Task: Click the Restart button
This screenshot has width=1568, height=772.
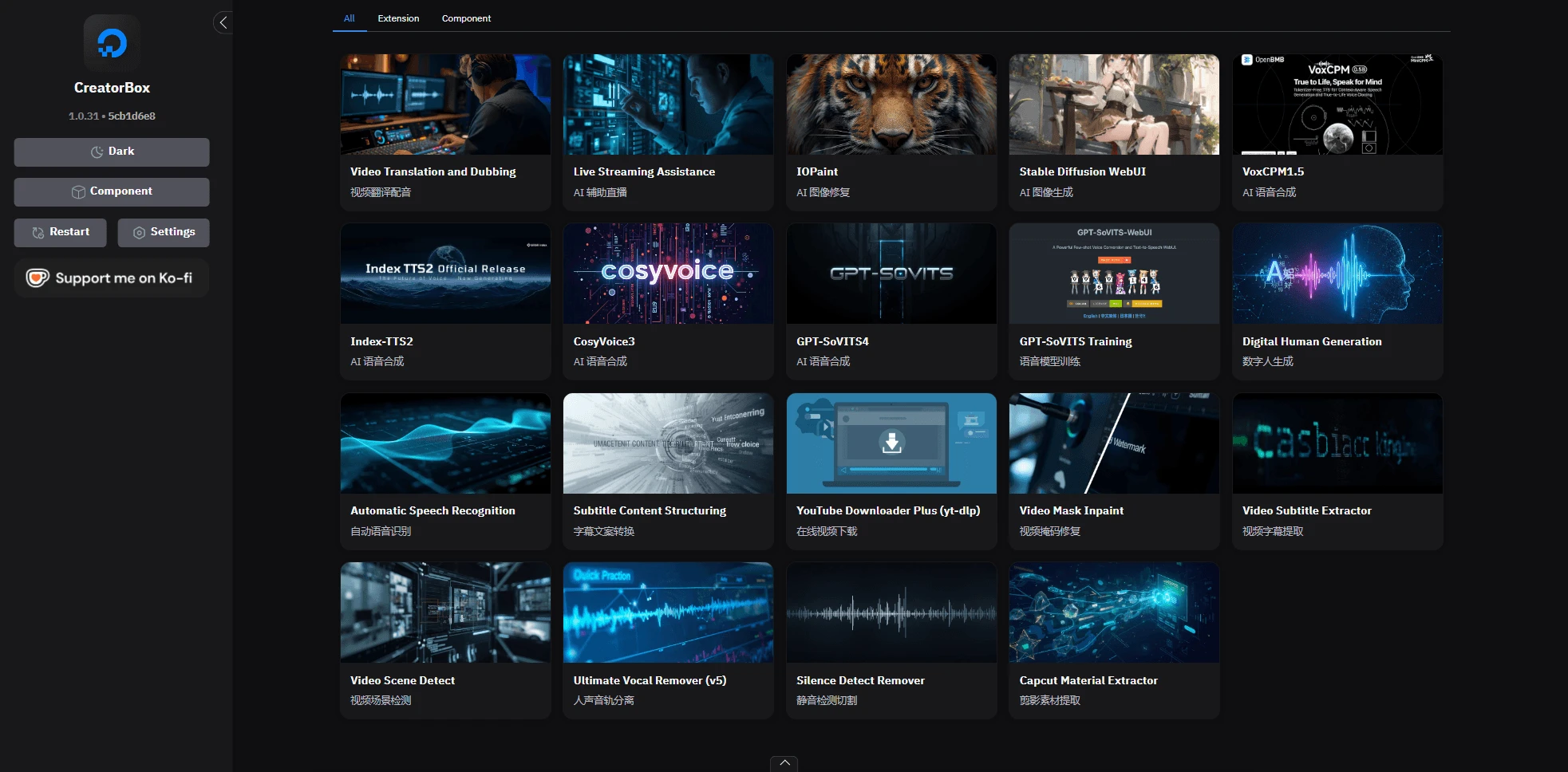Action: tap(60, 232)
